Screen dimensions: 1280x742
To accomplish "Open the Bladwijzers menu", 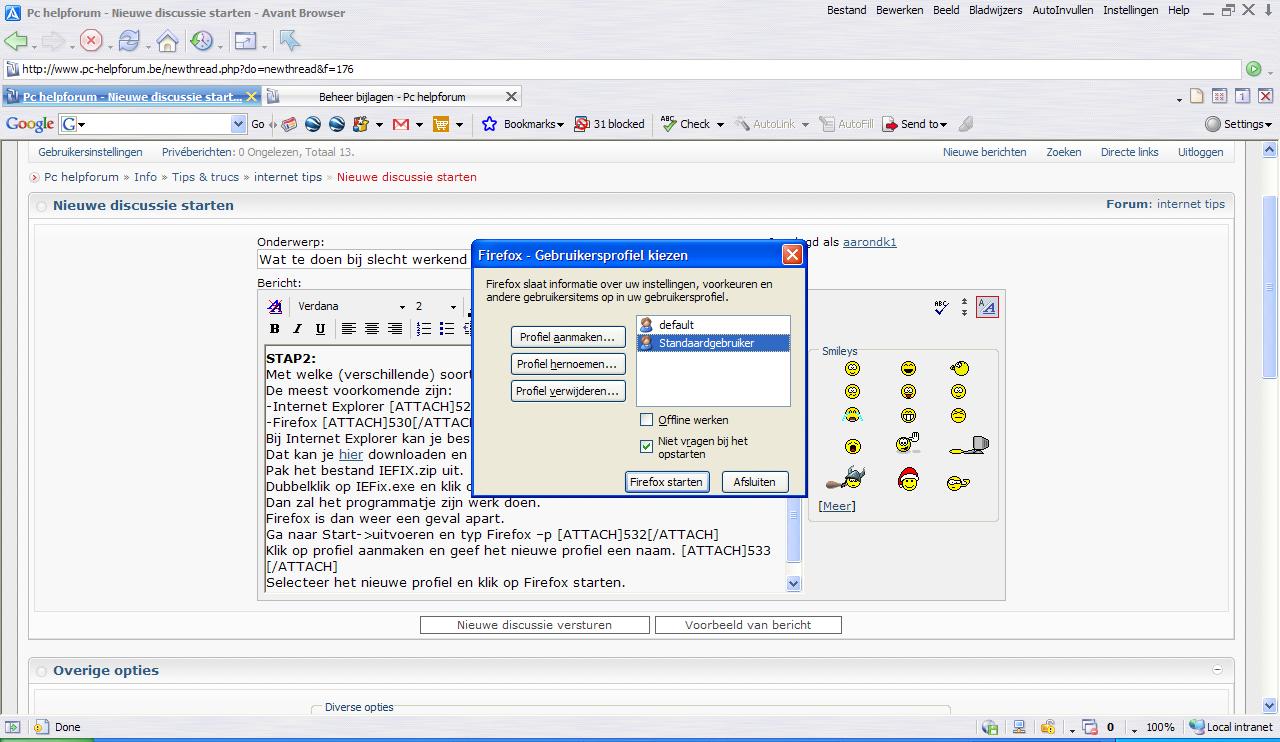I will [996, 10].
